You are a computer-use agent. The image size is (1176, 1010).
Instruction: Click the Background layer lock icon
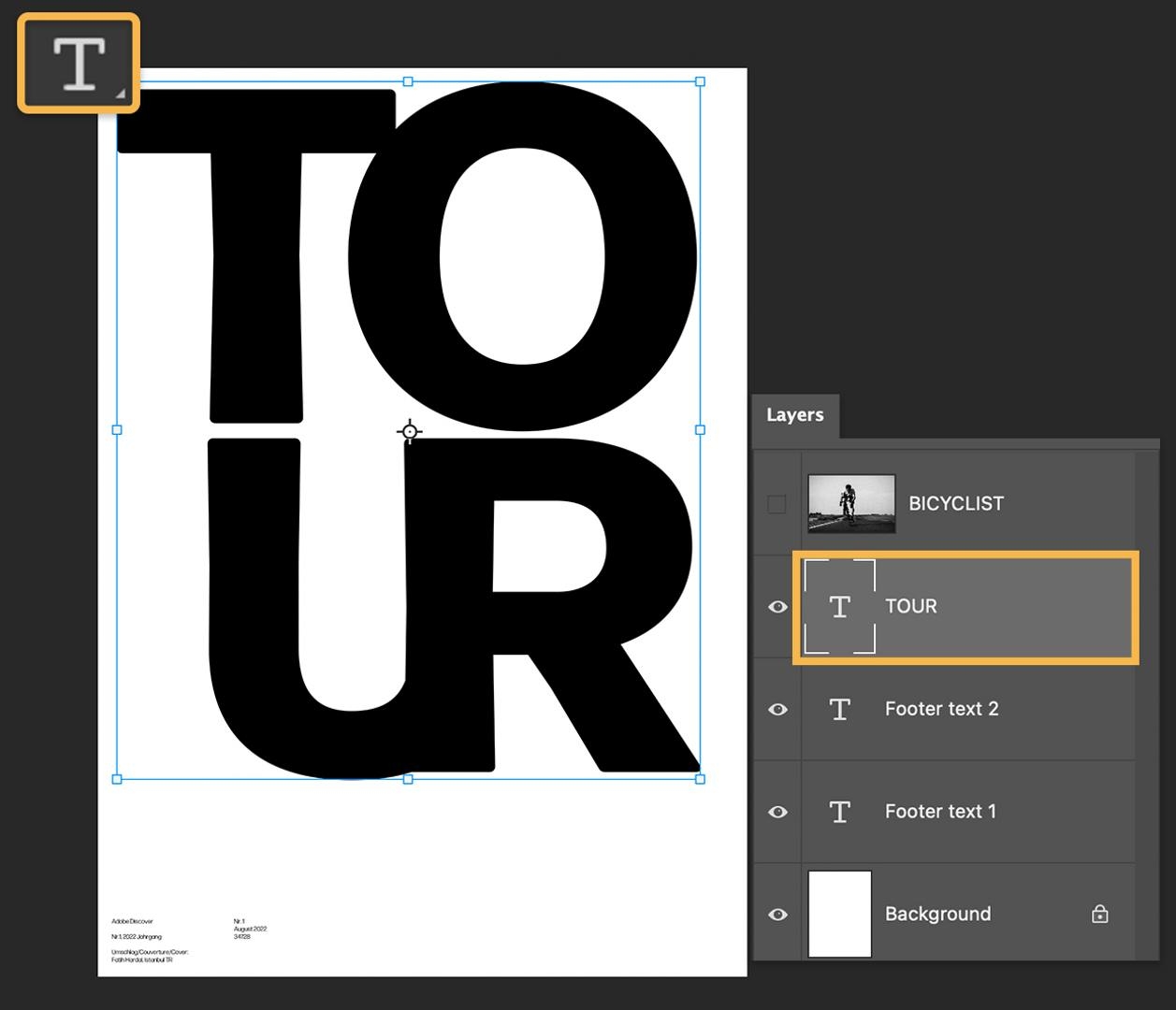pos(1100,914)
